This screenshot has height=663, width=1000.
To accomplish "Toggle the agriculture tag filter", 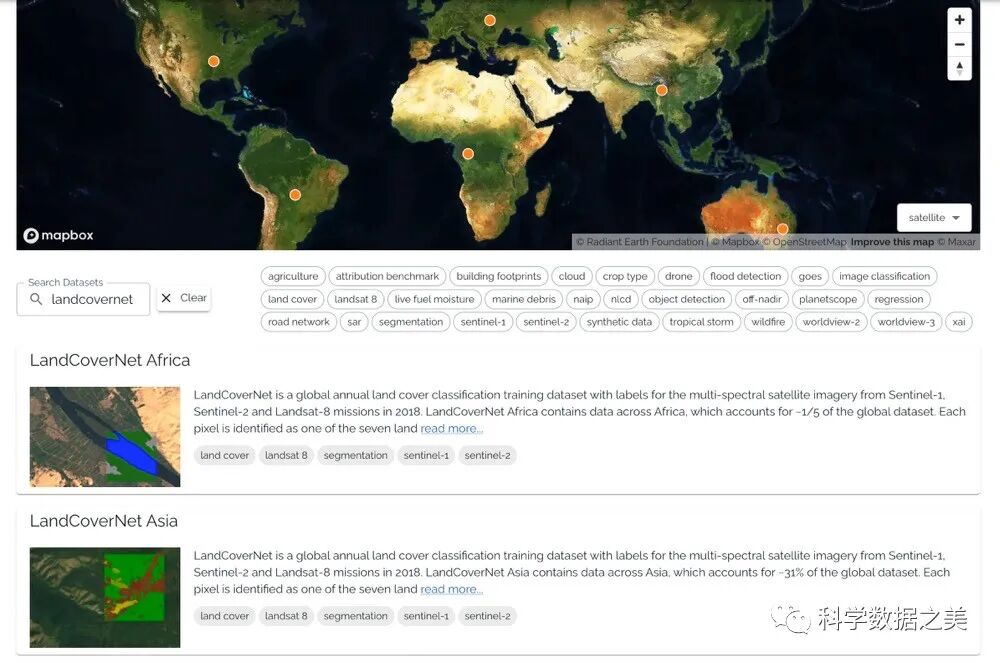I will (x=293, y=277).
